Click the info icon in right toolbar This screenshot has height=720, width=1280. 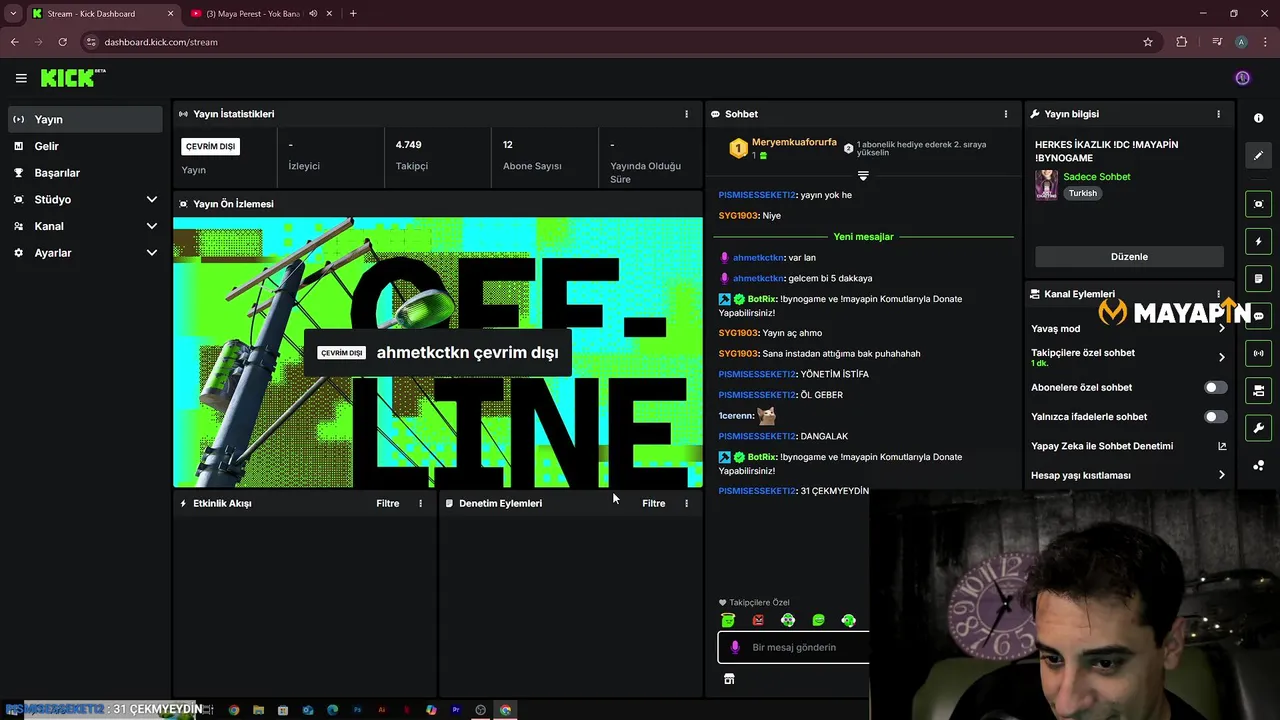(x=1258, y=118)
